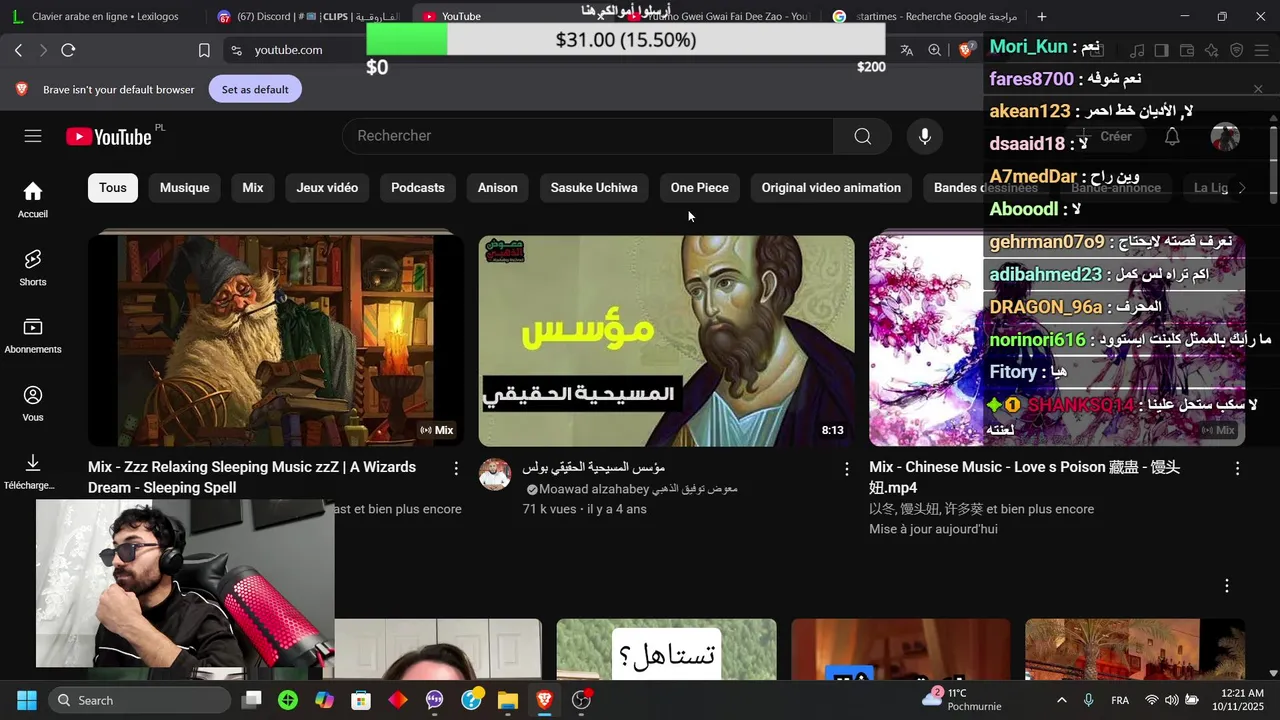This screenshot has width=1280, height=720.
Task: Click the YouTube logo
Action: click(x=109, y=136)
